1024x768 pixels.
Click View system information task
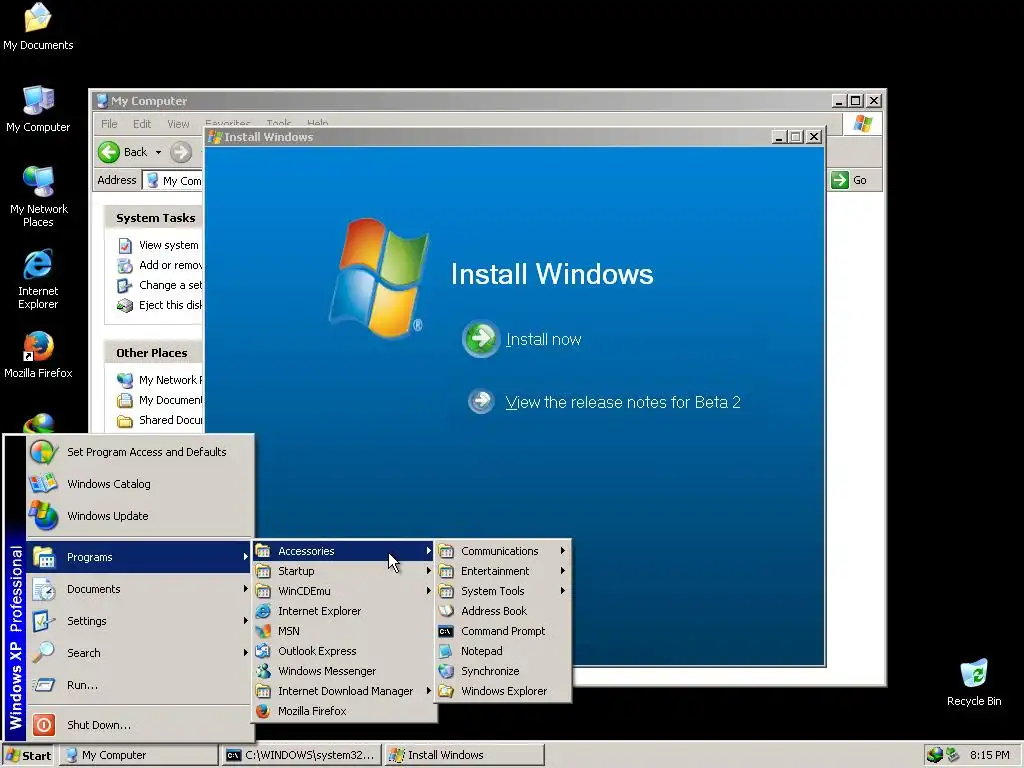(x=159, y=246)
